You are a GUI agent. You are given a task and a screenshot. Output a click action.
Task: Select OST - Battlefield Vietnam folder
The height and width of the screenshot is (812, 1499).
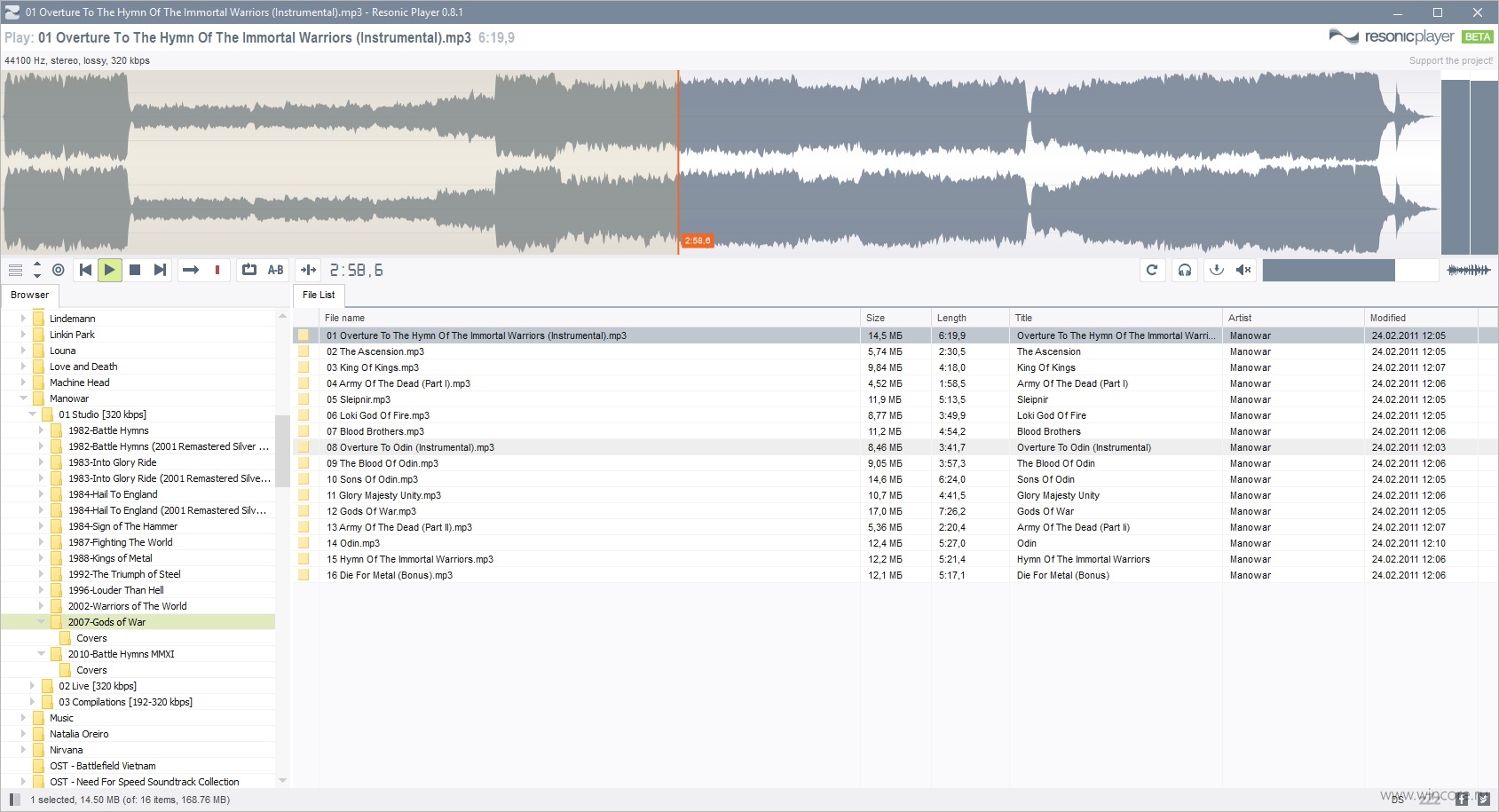103,766
